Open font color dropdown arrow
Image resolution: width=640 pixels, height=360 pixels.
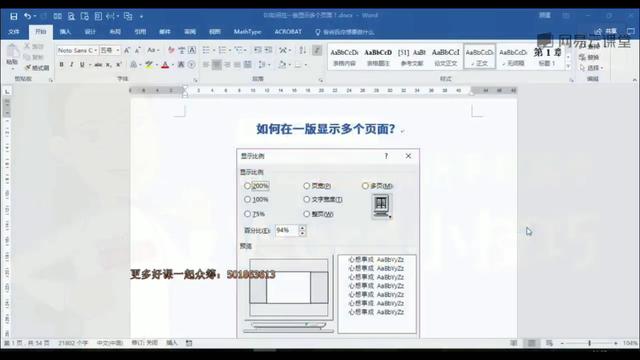172,65
